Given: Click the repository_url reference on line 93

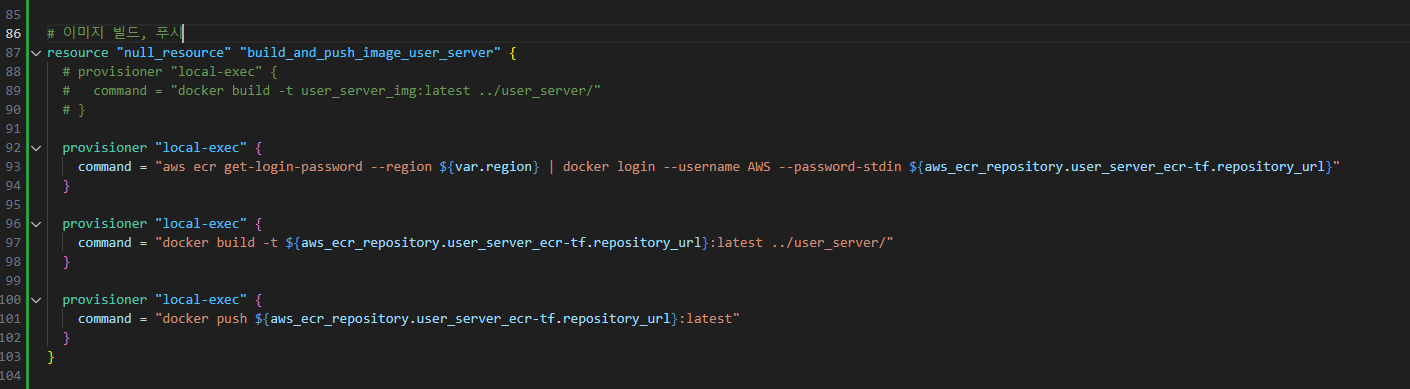Looking at the screenshot, I should point(1124,166).
